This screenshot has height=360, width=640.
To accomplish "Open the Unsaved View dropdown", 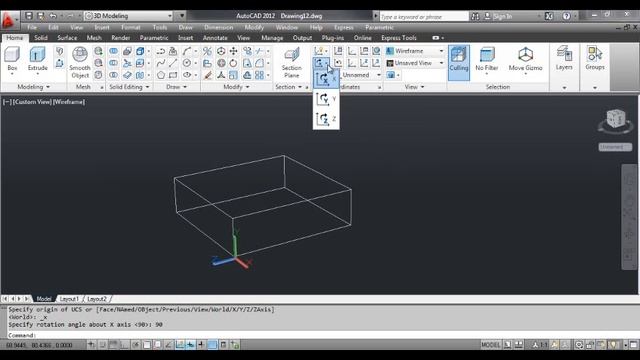I will [x=415, y=63].
